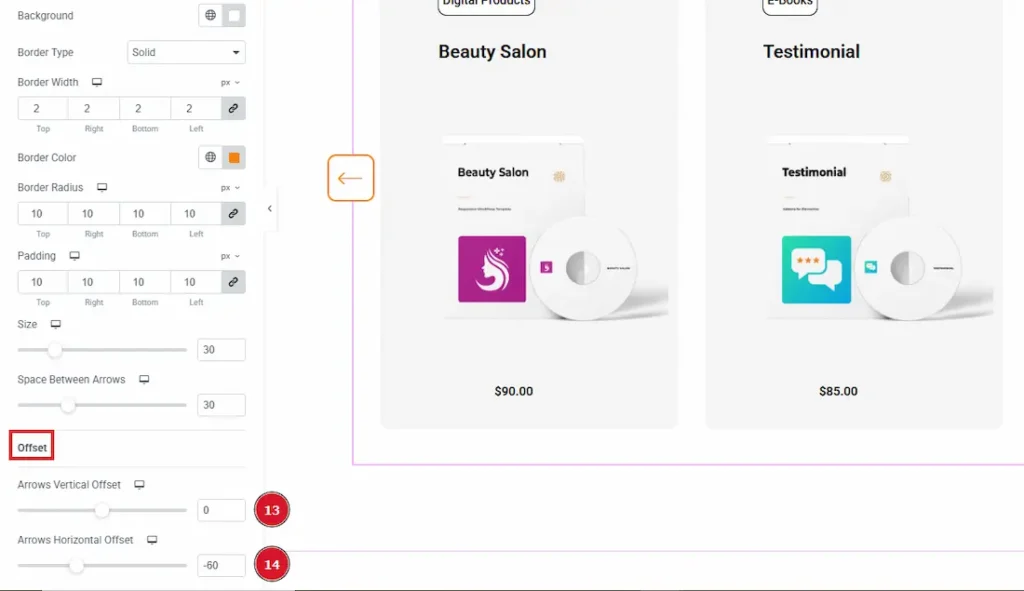Click responsive device icon beside Size
Image resolution: width=1024 pixels, height=591 pixels.
[x=56, y=325]
